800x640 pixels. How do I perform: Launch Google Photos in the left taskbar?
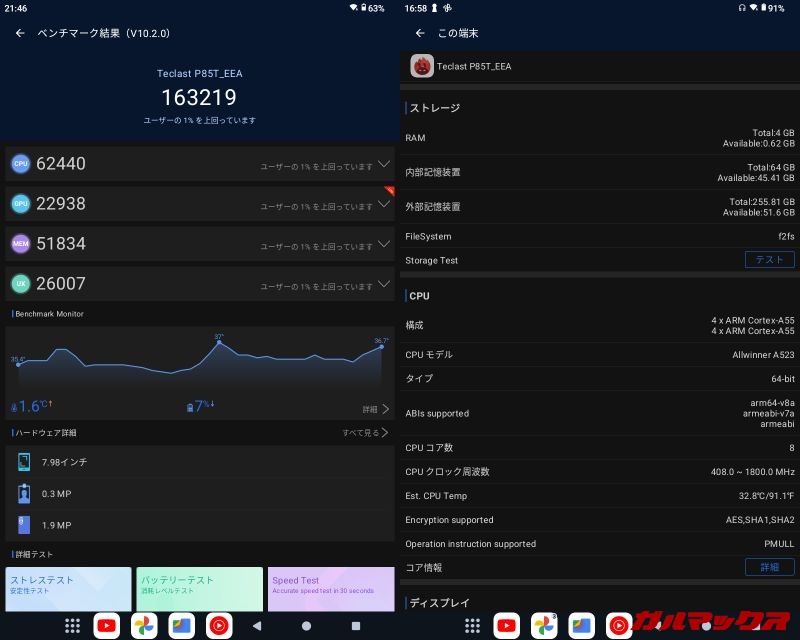(x=144, y=626)
